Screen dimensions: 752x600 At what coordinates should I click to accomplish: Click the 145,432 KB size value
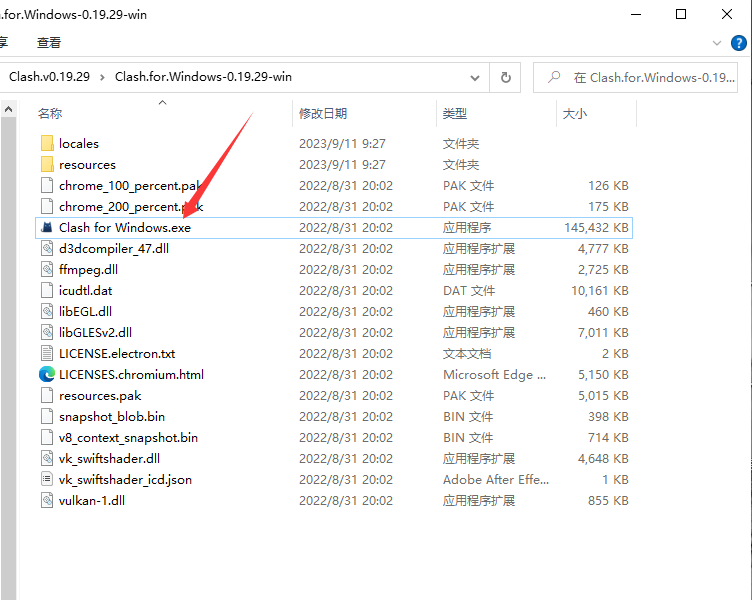[596, 227]
